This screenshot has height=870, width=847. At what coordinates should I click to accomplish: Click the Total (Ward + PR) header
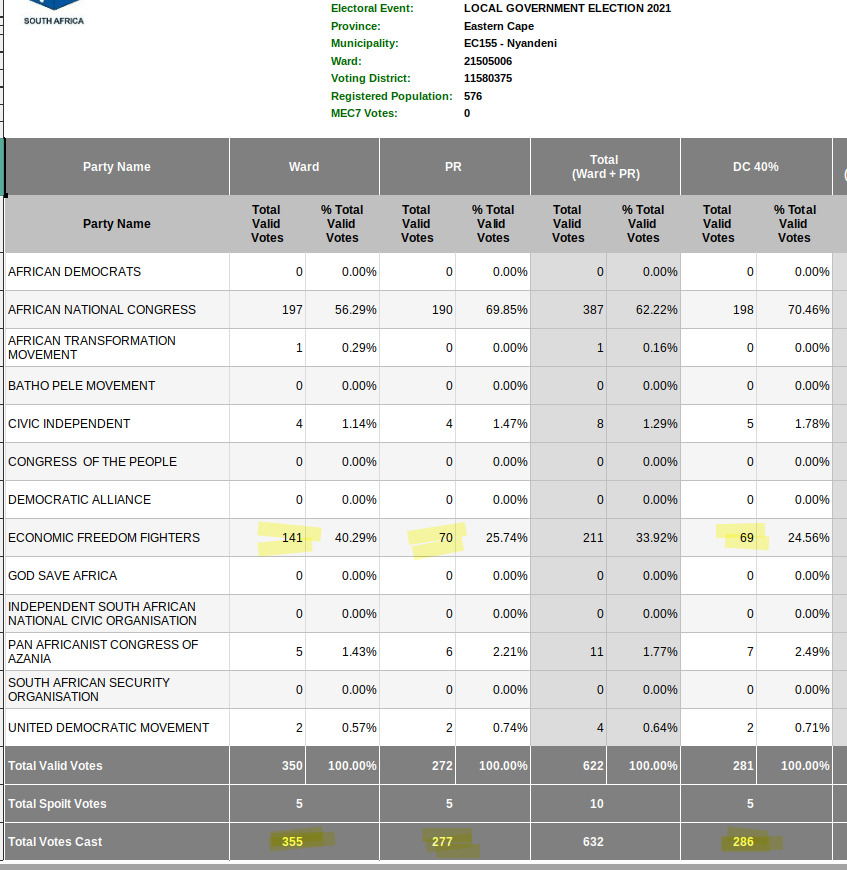[x=605, y=166]
